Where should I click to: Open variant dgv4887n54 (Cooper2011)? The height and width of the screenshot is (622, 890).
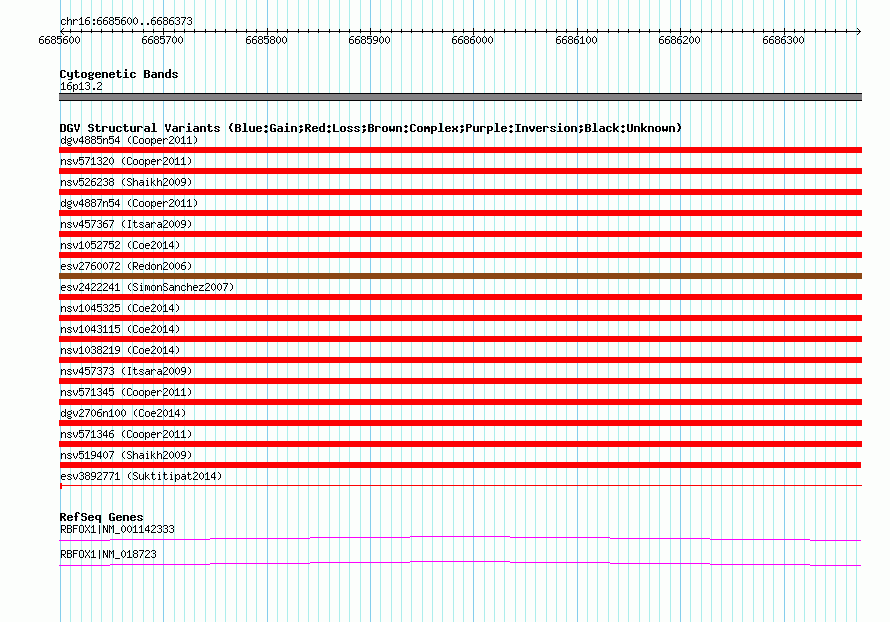[x=129, y=203]
